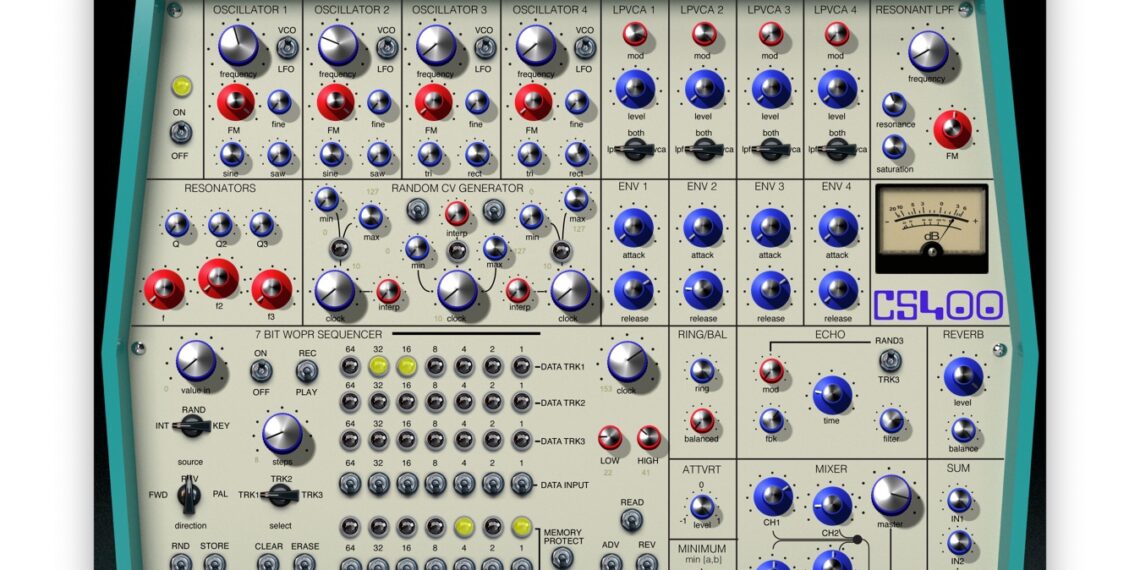This screenshot has width=1140, height=570.
Task: Click DATA TRK3 bit 1 lamp
Action: pyautogui.click(x=521, y=440)
